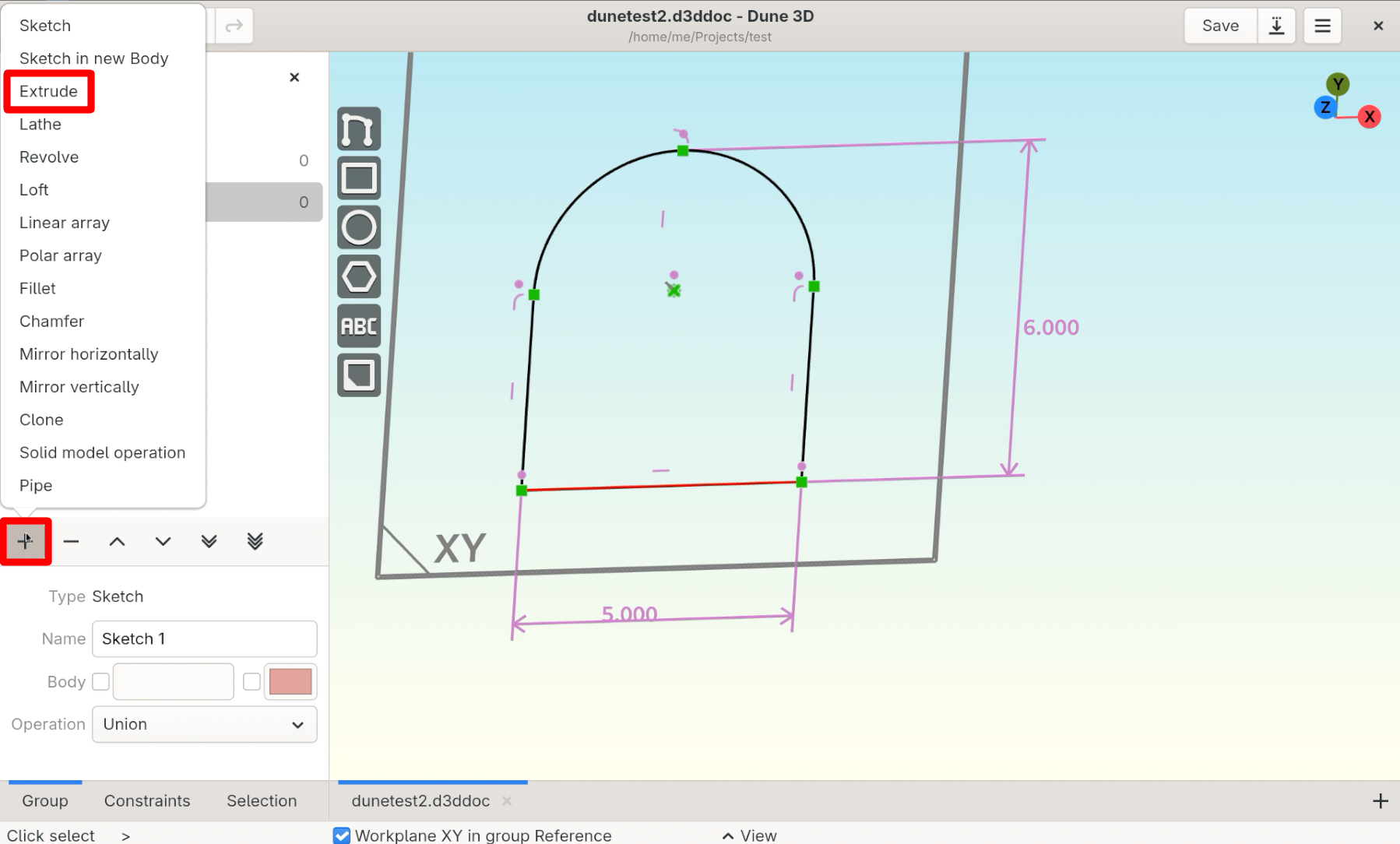Image resolution: width=1400 pixels, height=844 pixels.
Task: Move group up with up chevron
Action: [117, 541]
